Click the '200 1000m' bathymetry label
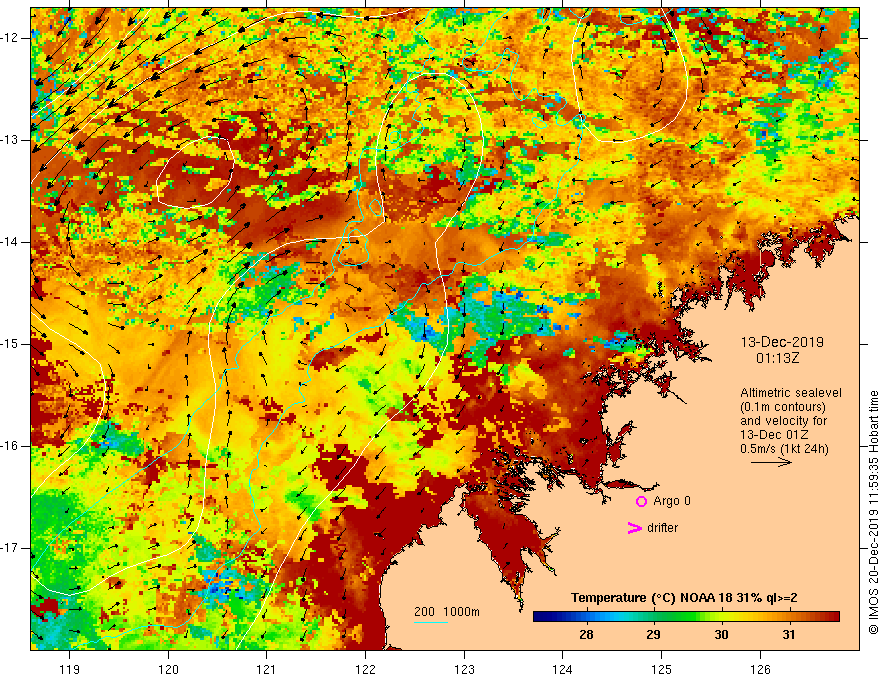 tap(447, 612)
